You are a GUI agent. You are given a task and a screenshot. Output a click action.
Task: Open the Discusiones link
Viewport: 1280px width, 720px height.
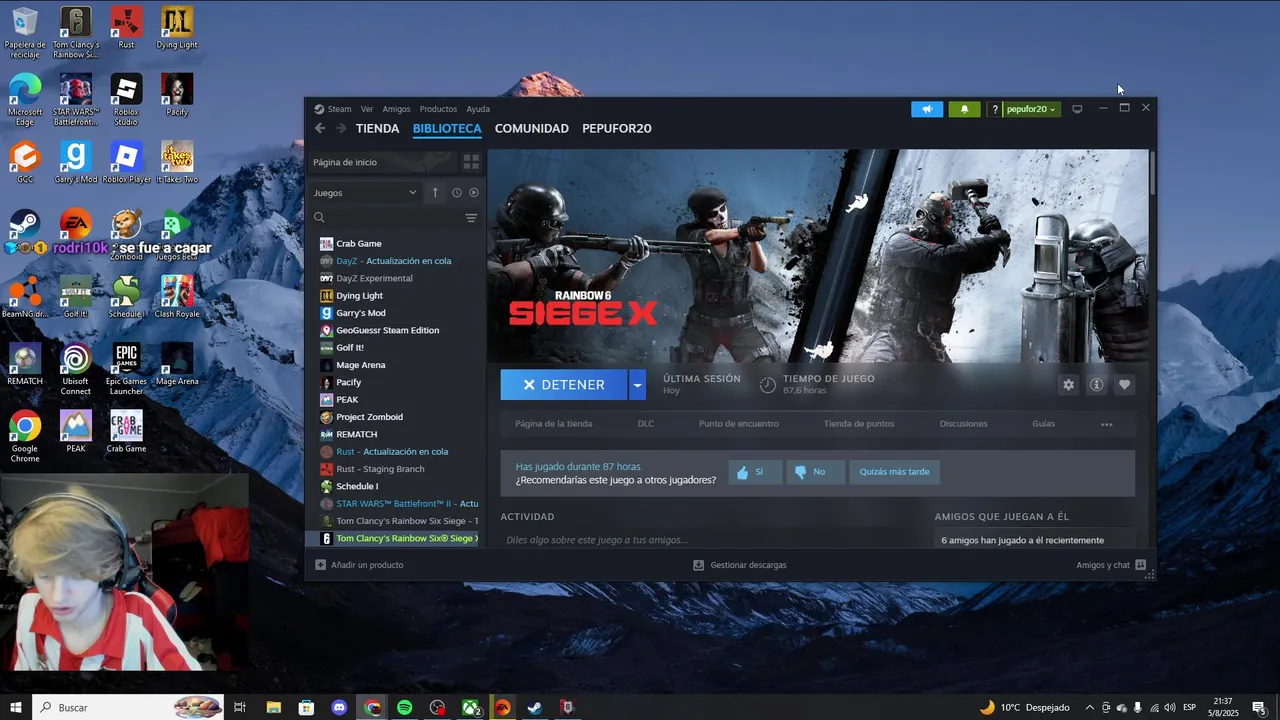[x=963, y=424]
